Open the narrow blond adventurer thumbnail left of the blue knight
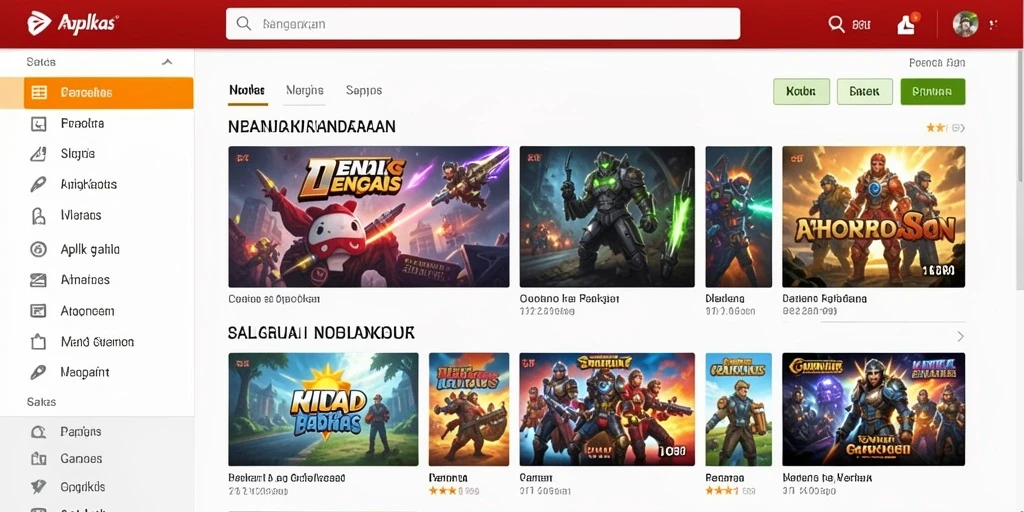1024x512 pixels. point(739,409)
